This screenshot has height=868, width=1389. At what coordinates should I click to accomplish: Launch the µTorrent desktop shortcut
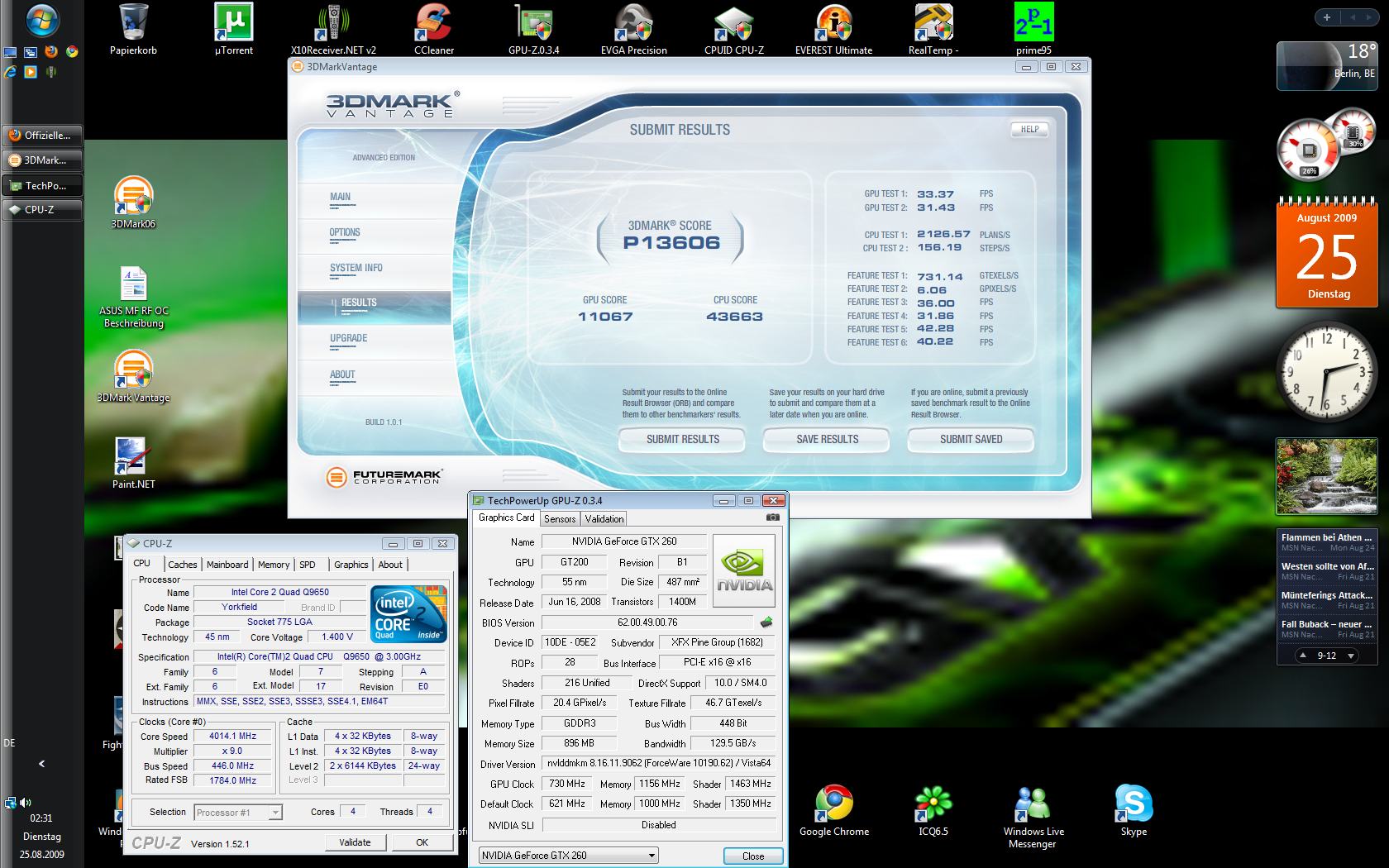click(x=234, y=29)
